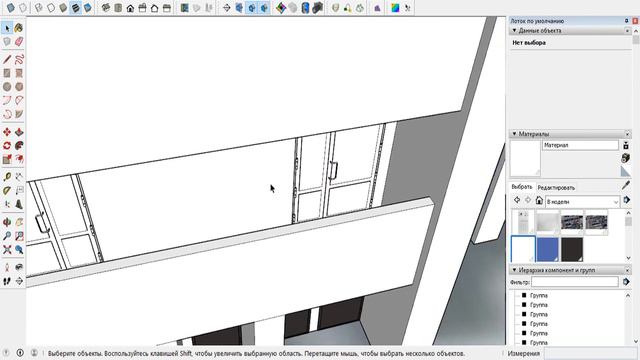
Task: Select the Text label tool
Action: 19,191
